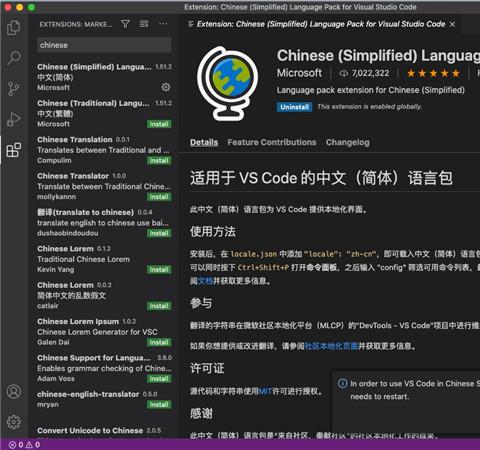Screen dimensions: 480x450
Task: Install Chinese Translator by mollykannn
Action: 159,197
